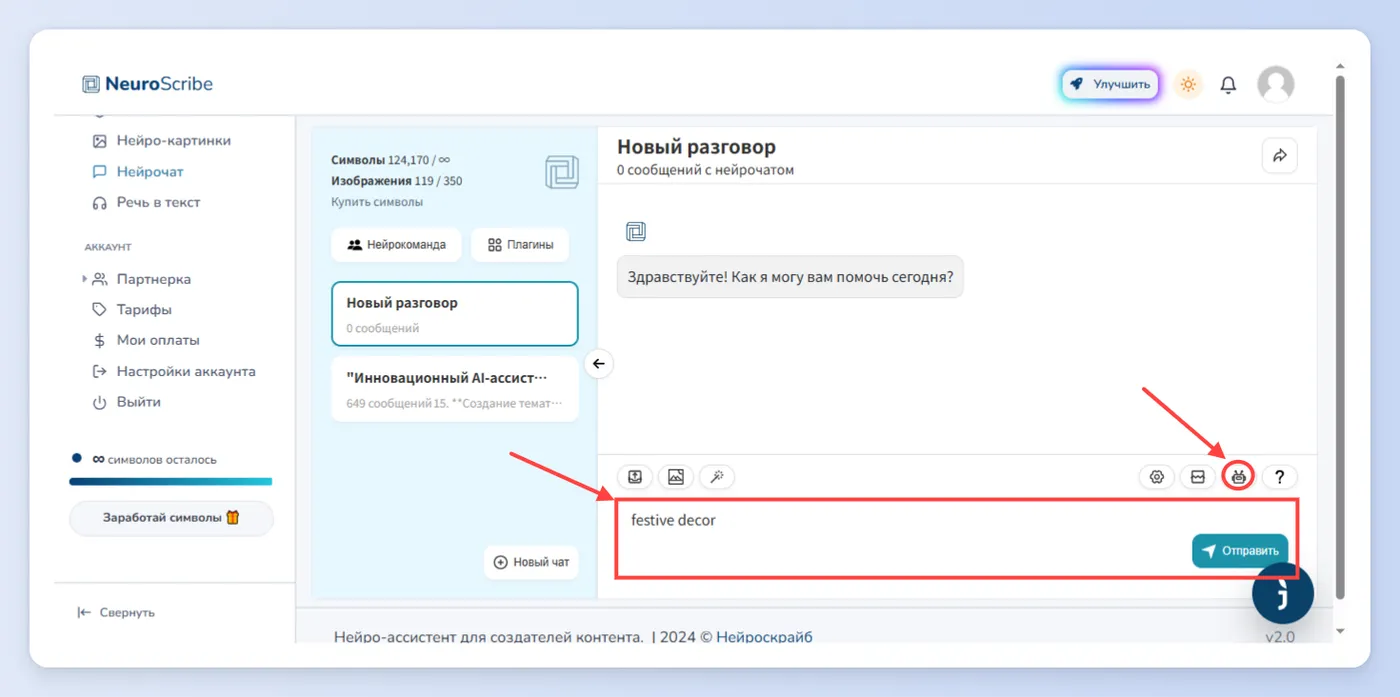The height and width of the screenshot is (697, 1400).
Task: Click the share arrow icon in chat header
Action: click(x=1280, y=155)
